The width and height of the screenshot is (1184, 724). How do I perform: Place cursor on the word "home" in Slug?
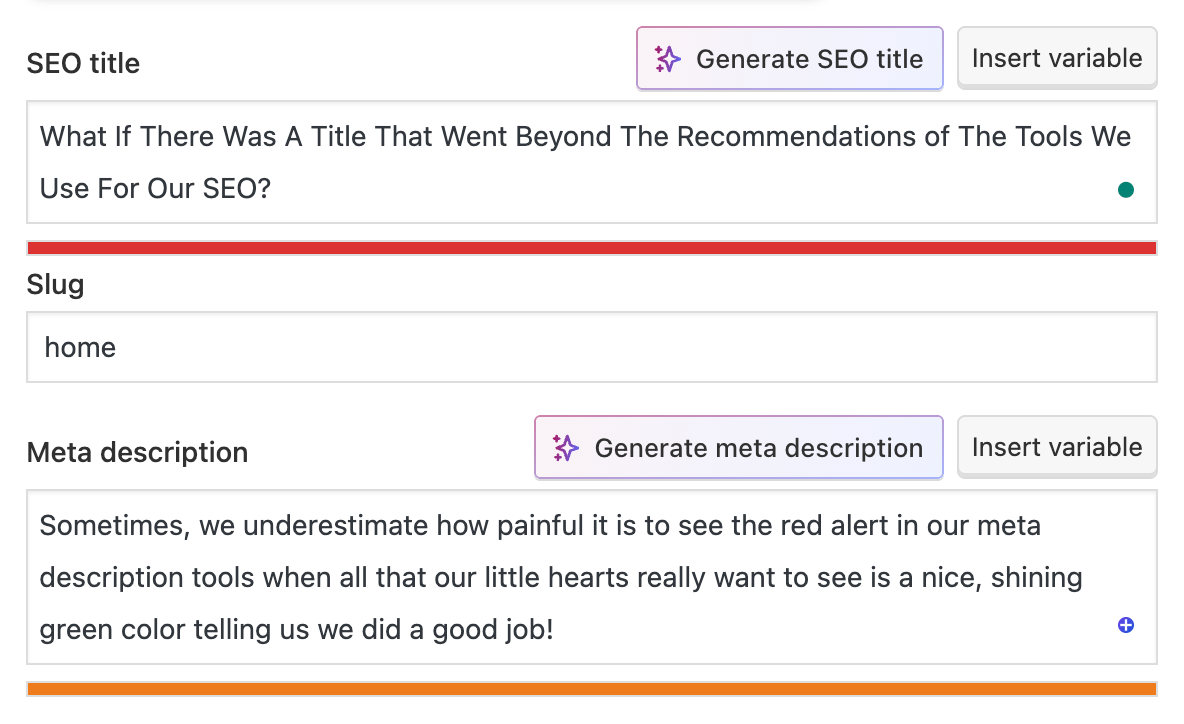80,348
